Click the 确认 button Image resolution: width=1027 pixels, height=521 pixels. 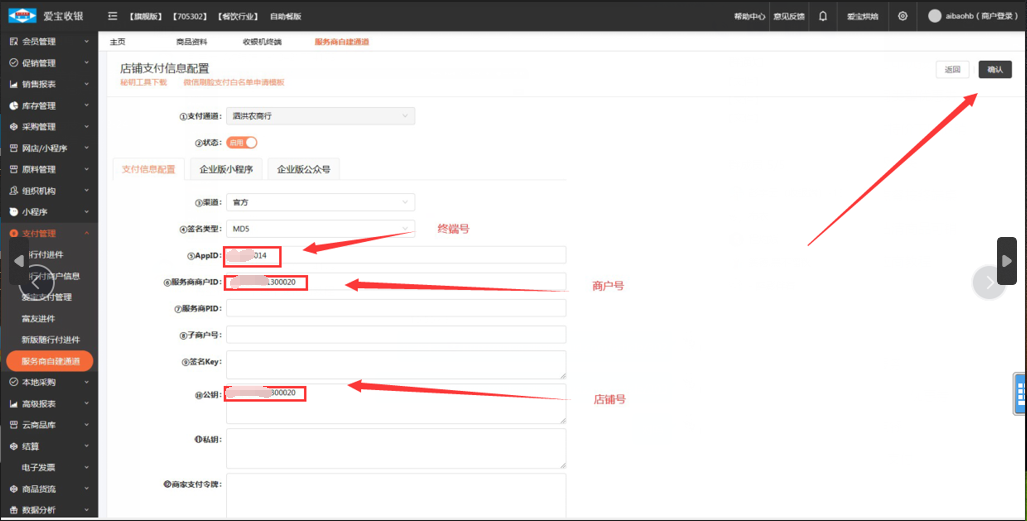[995, 69]
